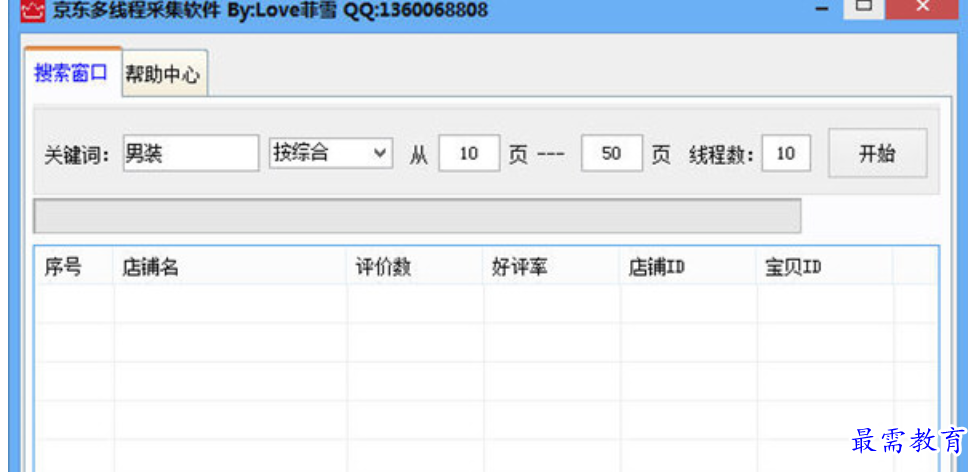Viewport: 973px width, 472px height.
Task: Click the 评价数 column header
Action: [415, 266]
